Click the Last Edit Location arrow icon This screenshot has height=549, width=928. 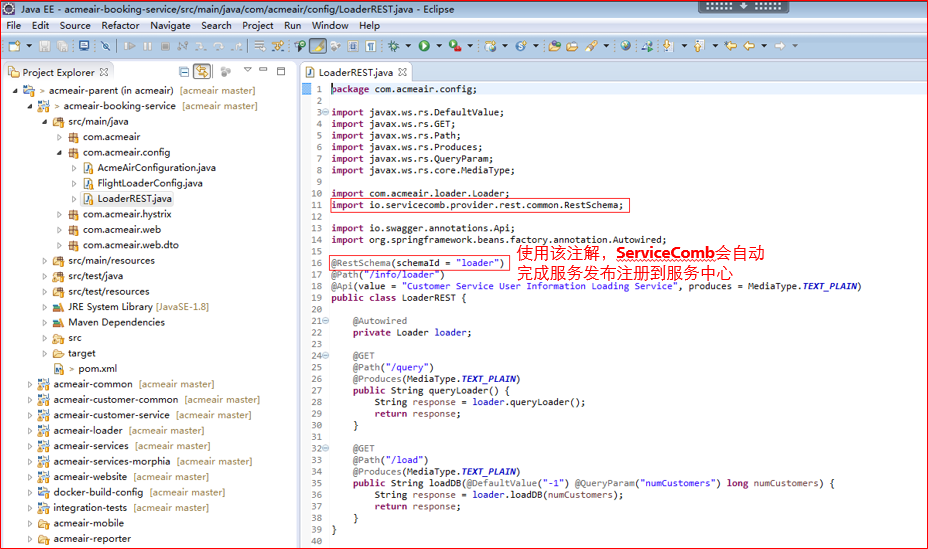pyautogui.click(x=731, y=46)
